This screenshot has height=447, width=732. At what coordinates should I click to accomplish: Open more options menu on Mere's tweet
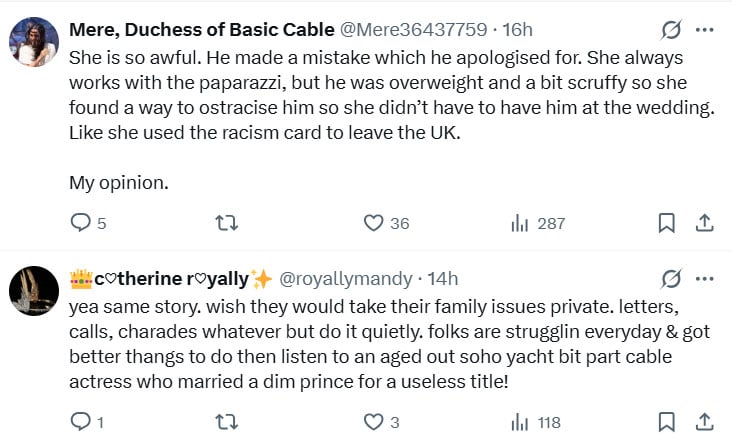[705, 28]
